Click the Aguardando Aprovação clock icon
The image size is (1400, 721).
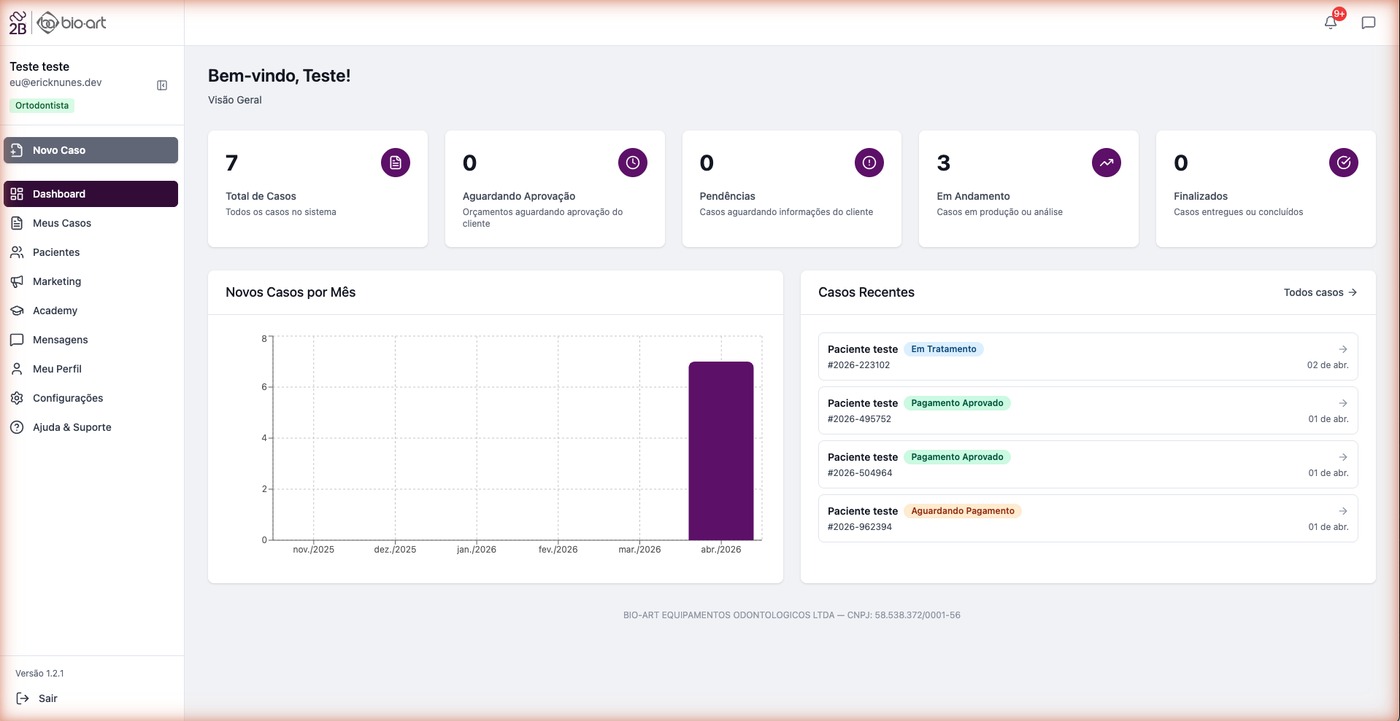pos(632,162)
